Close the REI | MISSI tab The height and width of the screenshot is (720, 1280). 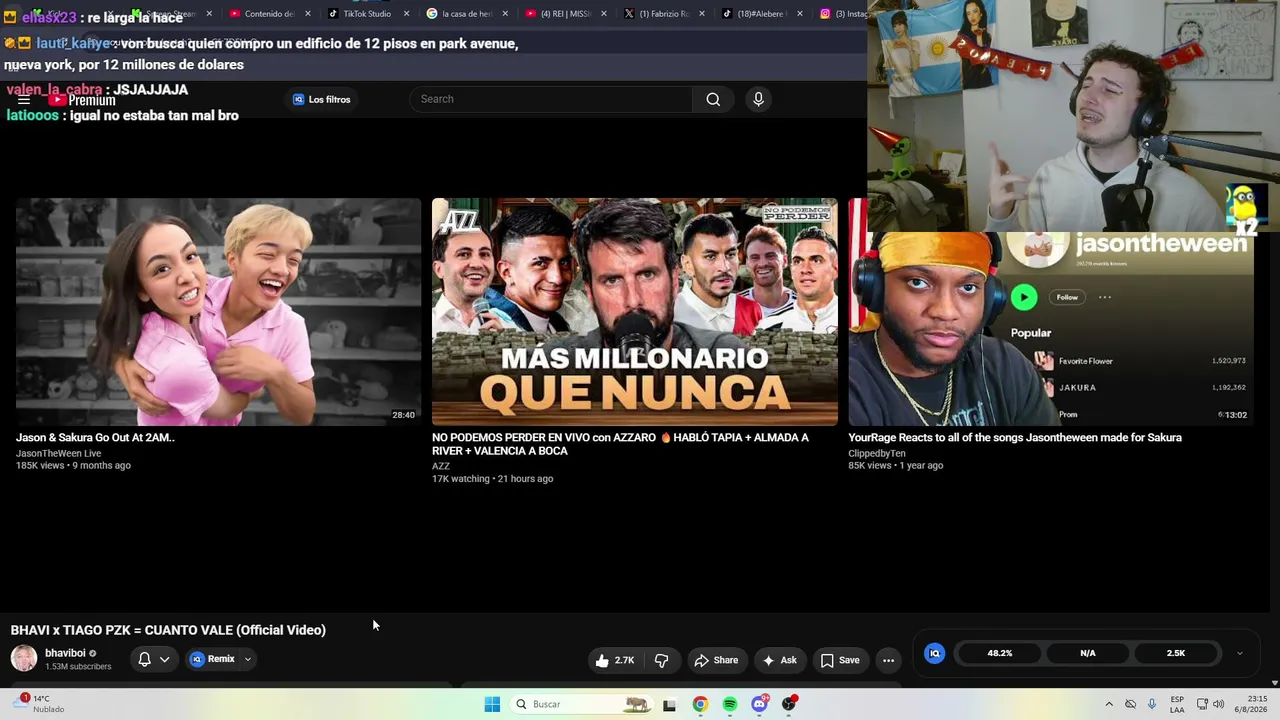(x=603, y=14)
